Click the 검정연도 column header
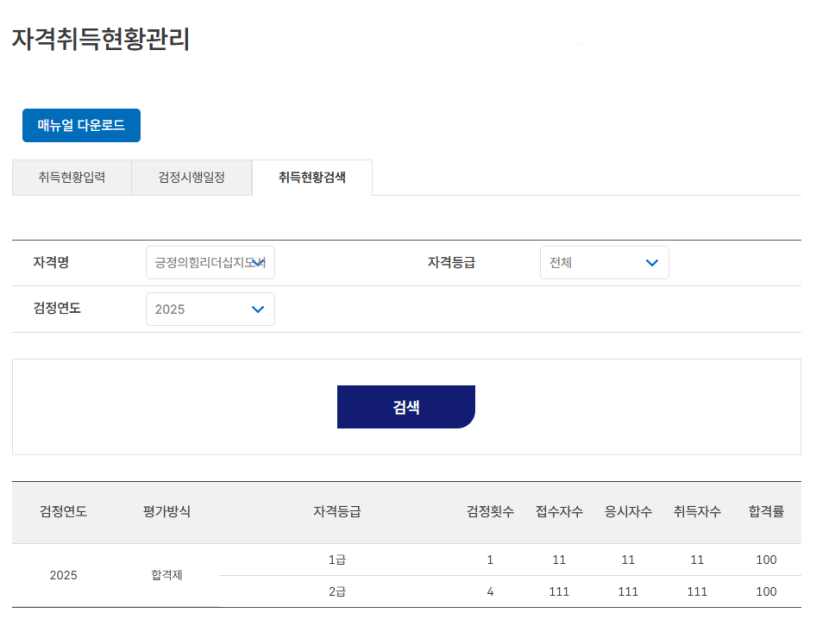 [63, 512]
